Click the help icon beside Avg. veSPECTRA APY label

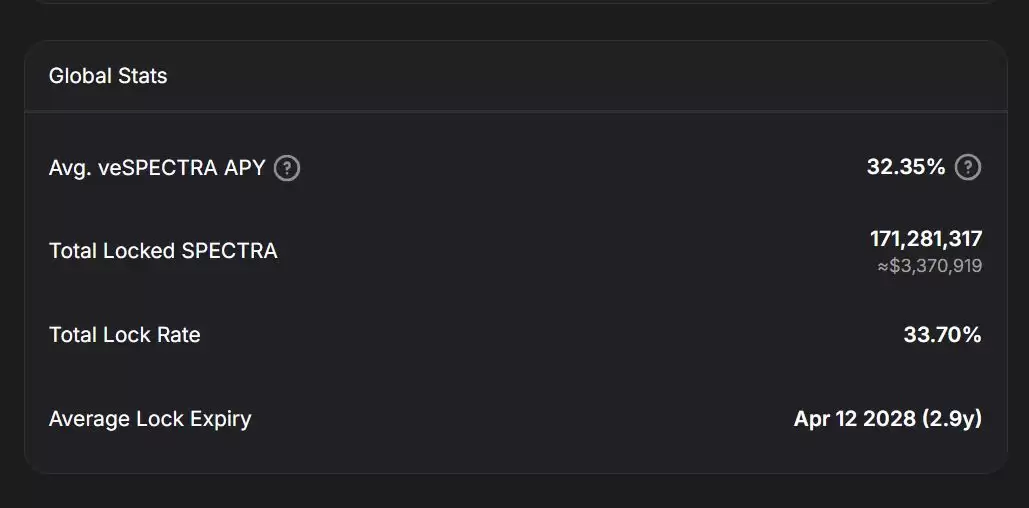tap(287, 168)
